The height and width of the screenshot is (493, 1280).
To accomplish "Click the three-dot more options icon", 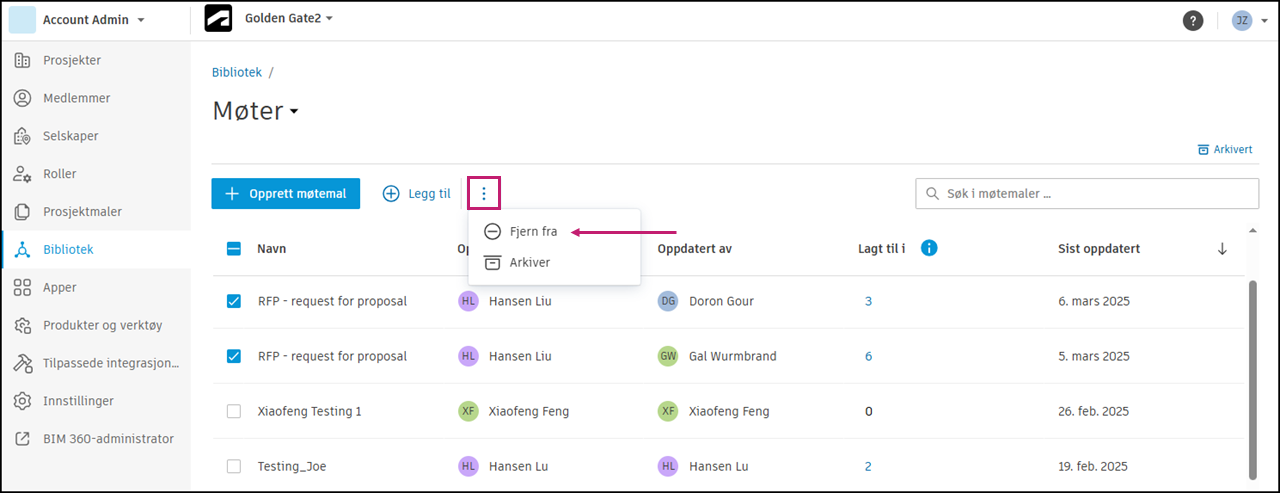I will point(484,194).
